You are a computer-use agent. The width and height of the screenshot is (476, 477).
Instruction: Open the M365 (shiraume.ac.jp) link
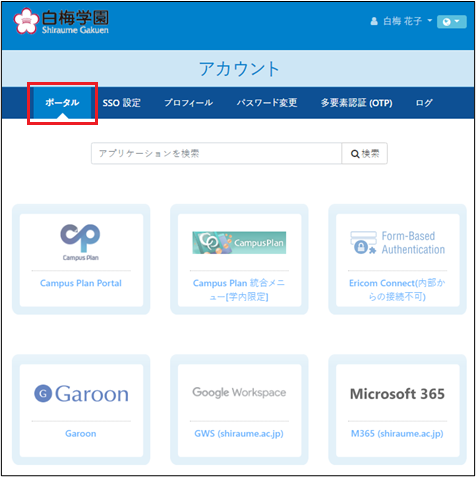[397, 434]
